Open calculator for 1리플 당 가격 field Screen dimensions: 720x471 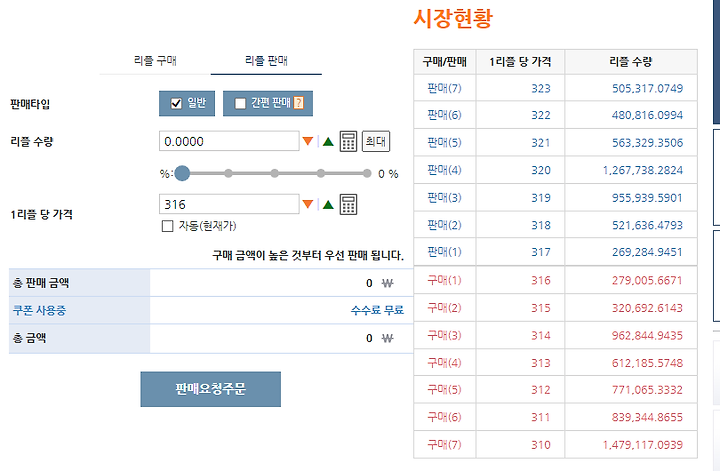(348, 204)
